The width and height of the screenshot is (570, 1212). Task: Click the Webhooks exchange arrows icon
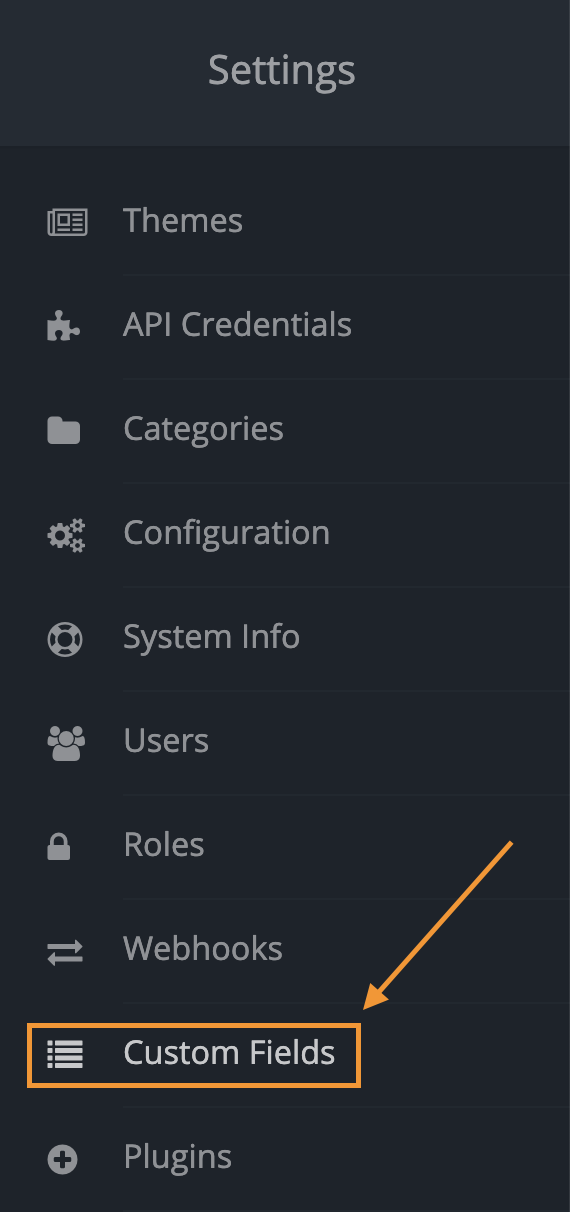coord(66,951)
